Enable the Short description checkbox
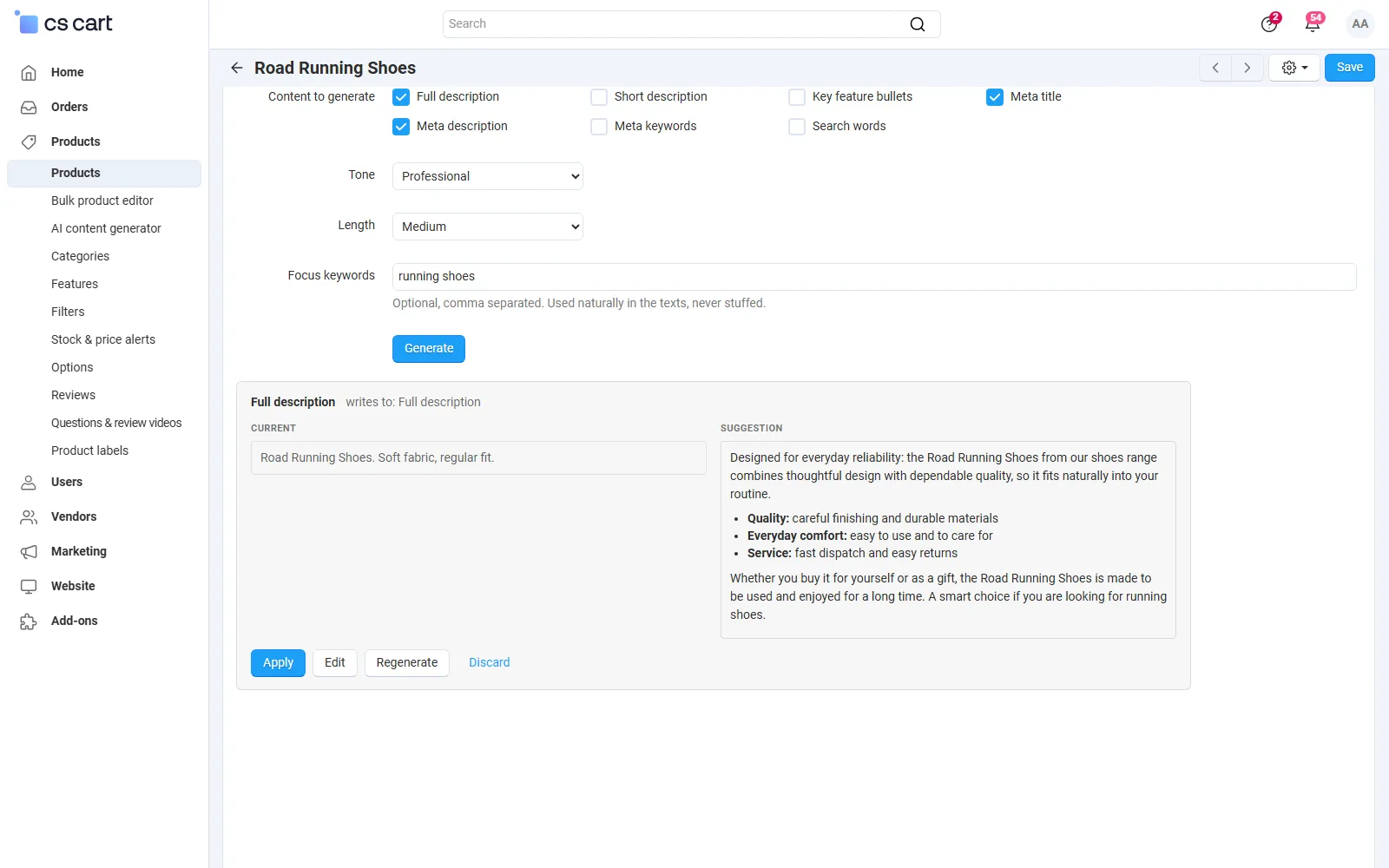 [x=599, y=97]
